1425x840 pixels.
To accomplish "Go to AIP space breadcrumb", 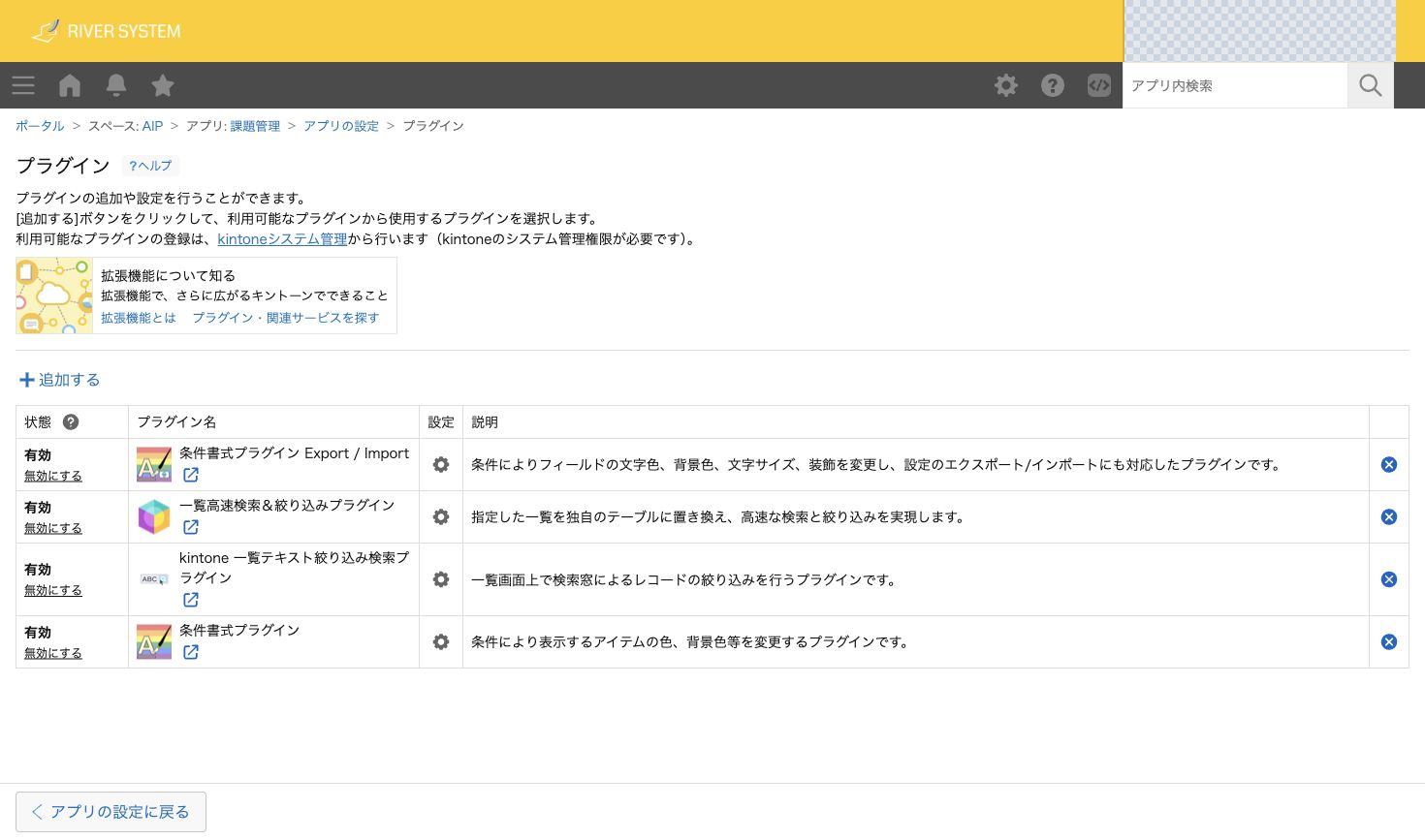I will point(152,126).
